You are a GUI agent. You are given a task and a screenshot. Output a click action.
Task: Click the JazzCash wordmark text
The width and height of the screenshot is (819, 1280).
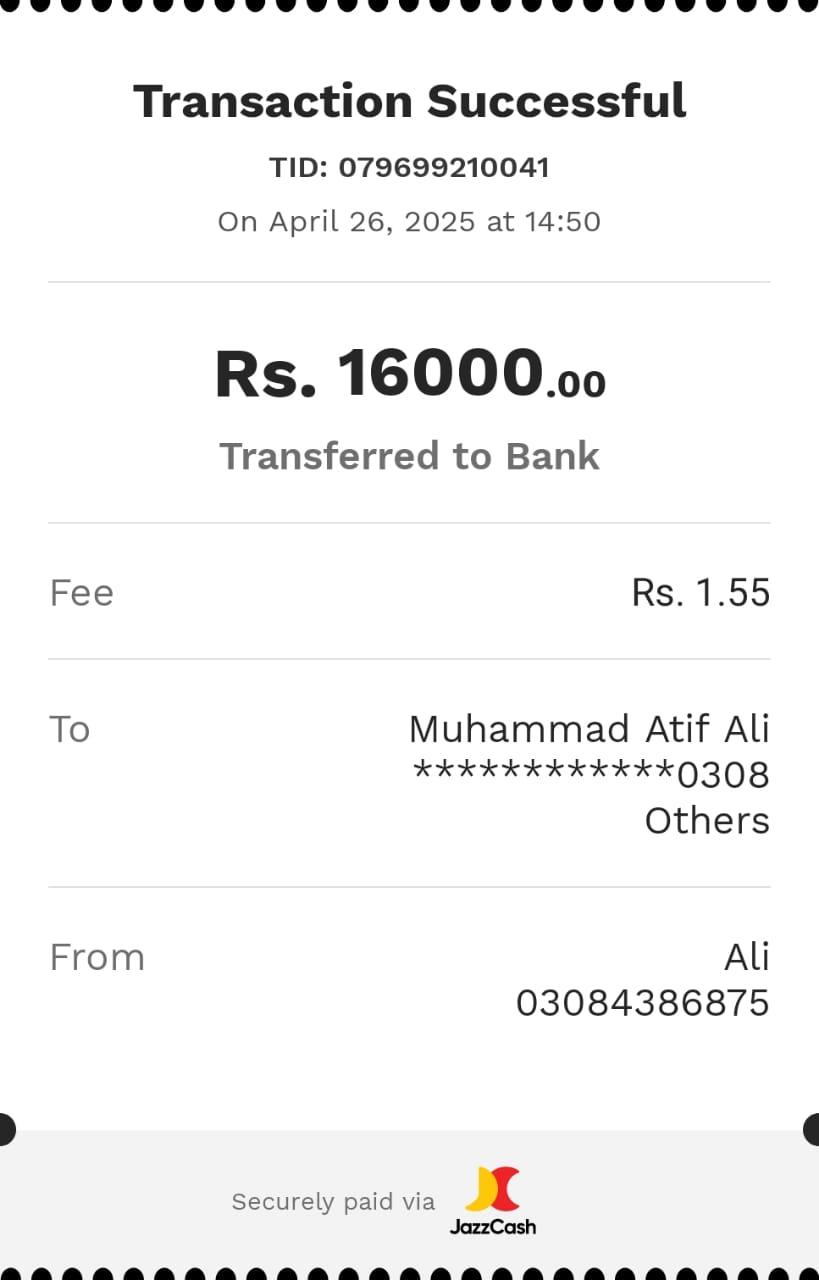pos(492,1226)
